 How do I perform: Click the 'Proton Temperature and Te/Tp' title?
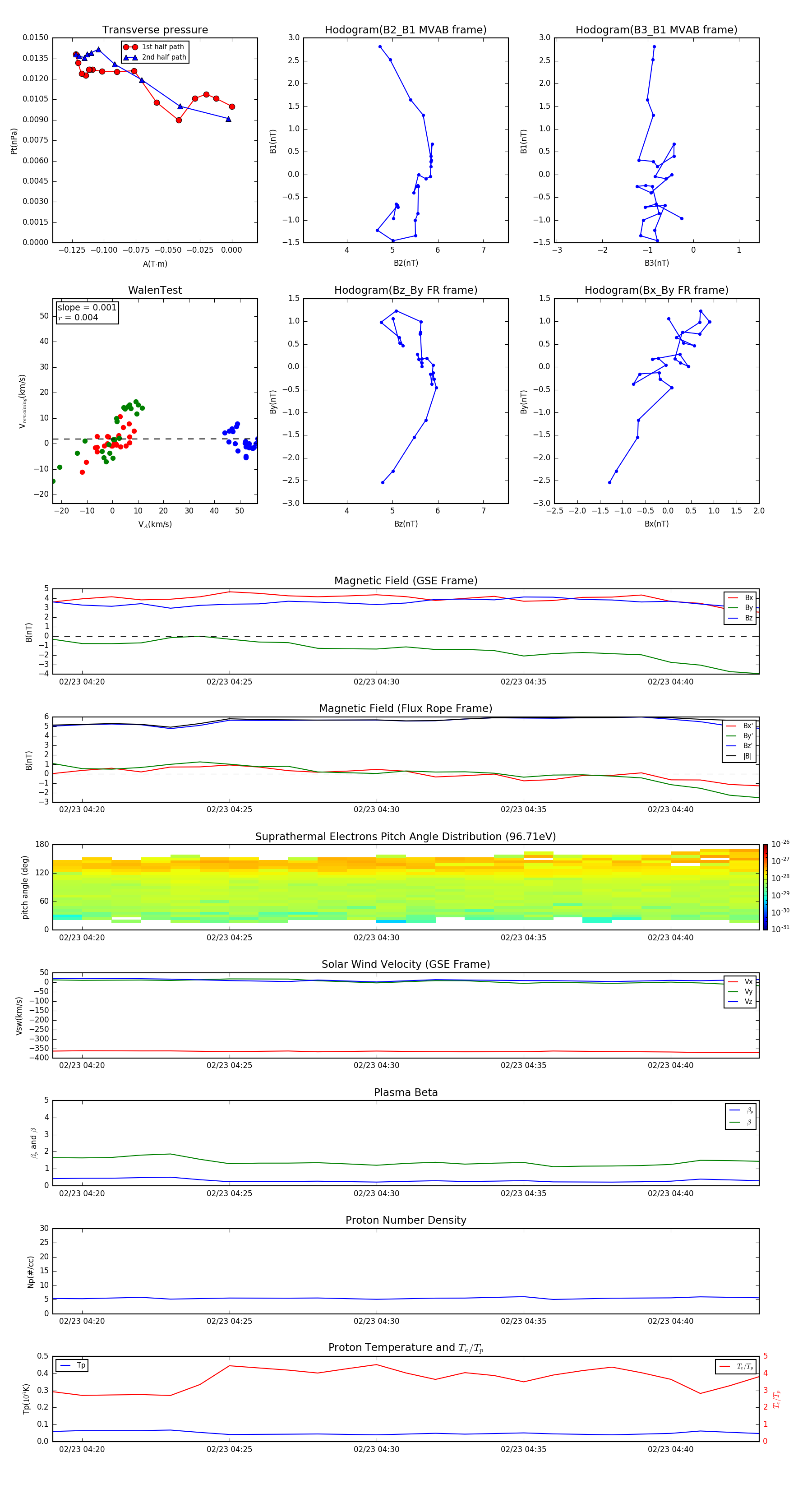(406, 1348)
